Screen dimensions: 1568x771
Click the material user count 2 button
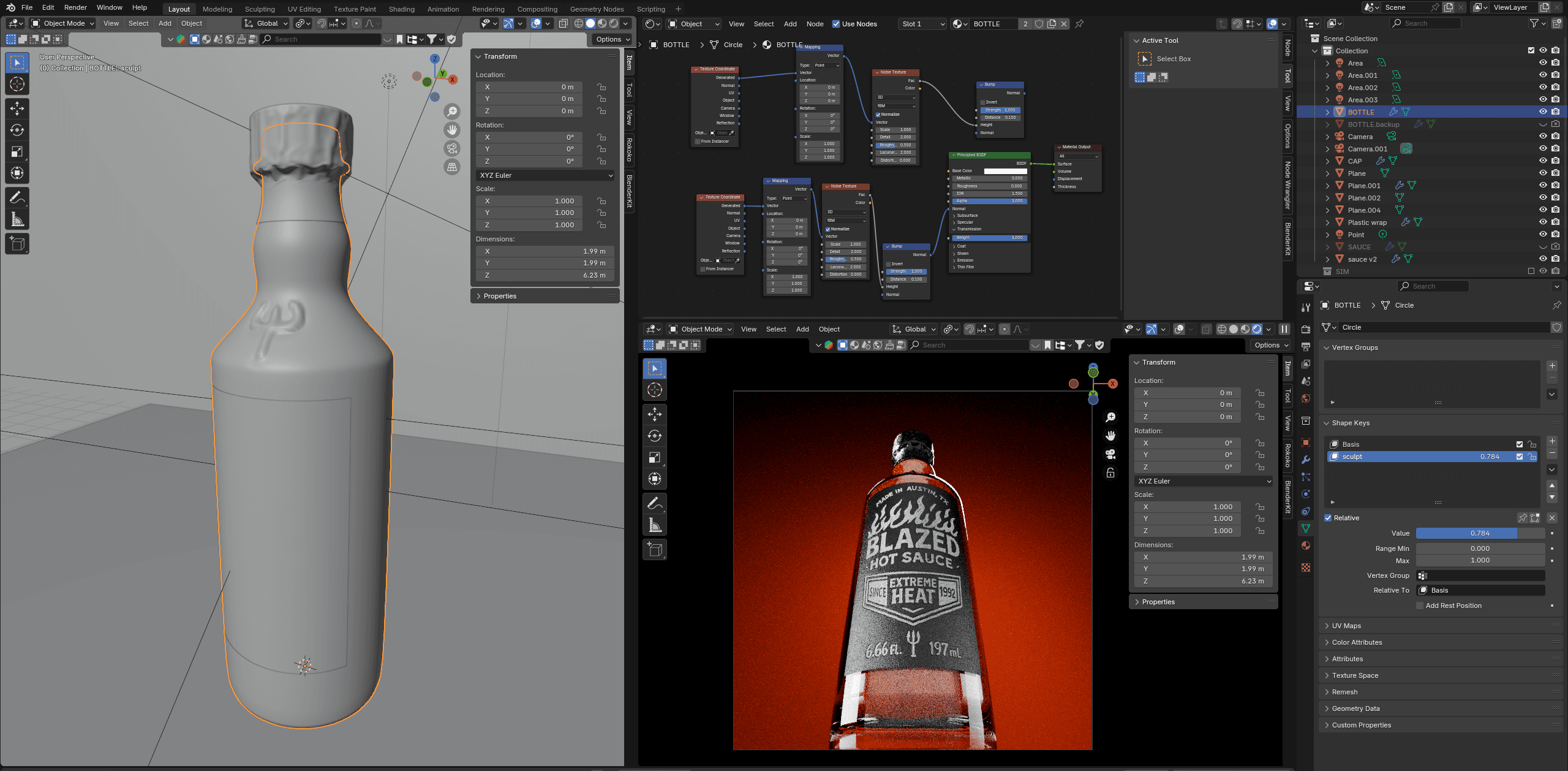click(1025, 24)
